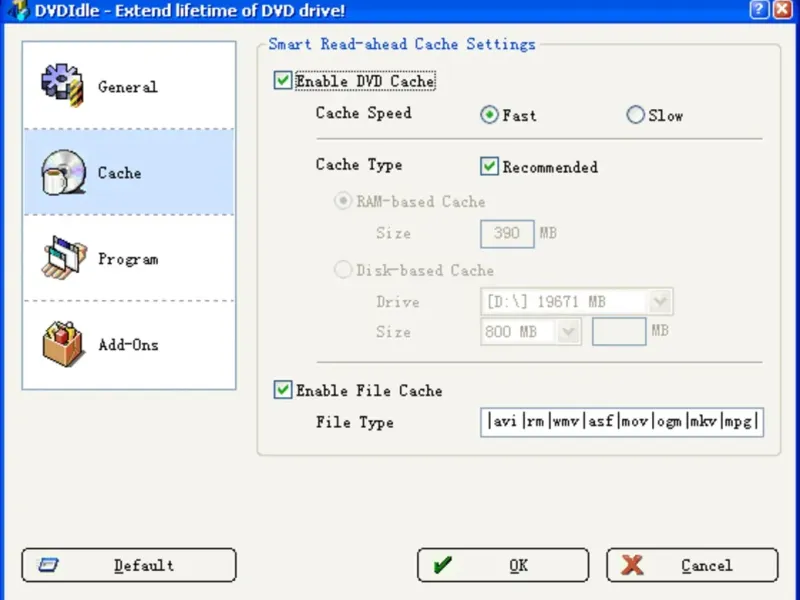The width and height of the screenshot is (800, 600).
Task: Open the Add-Ons tab label
Action: (128, 345)
